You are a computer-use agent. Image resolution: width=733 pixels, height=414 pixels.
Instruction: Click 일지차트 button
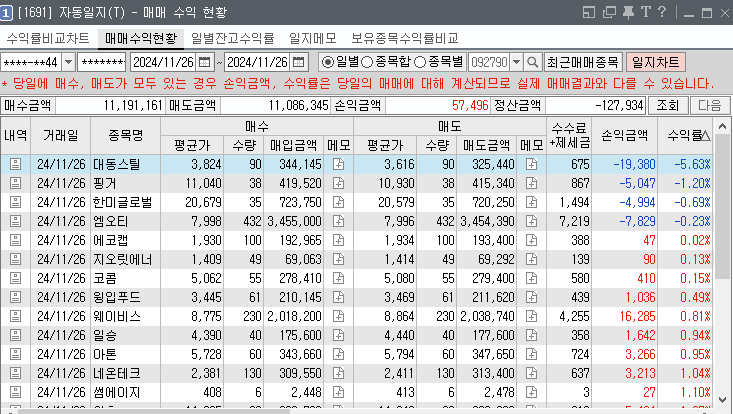pos(655,62)
